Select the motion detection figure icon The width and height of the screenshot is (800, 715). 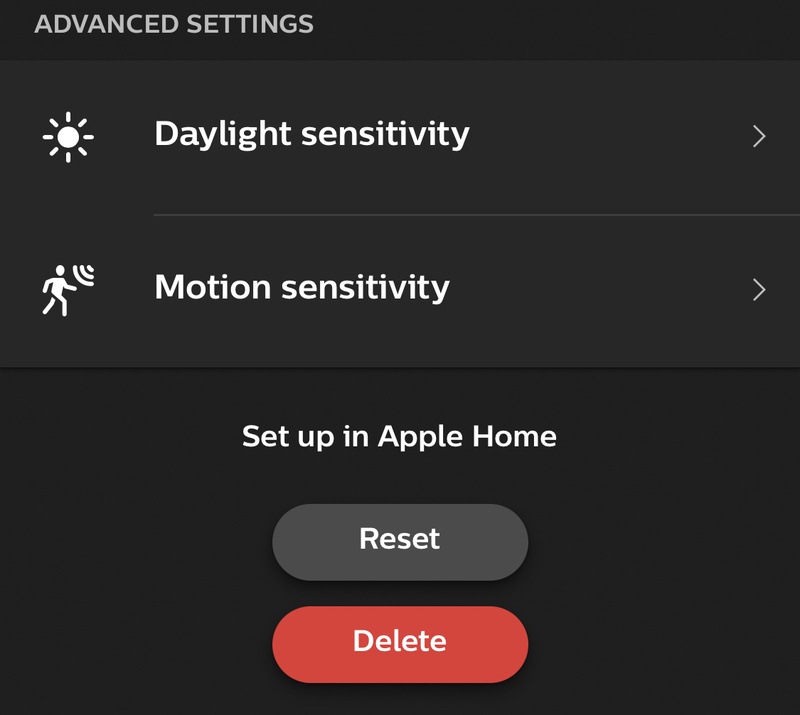tap(67, 290)
